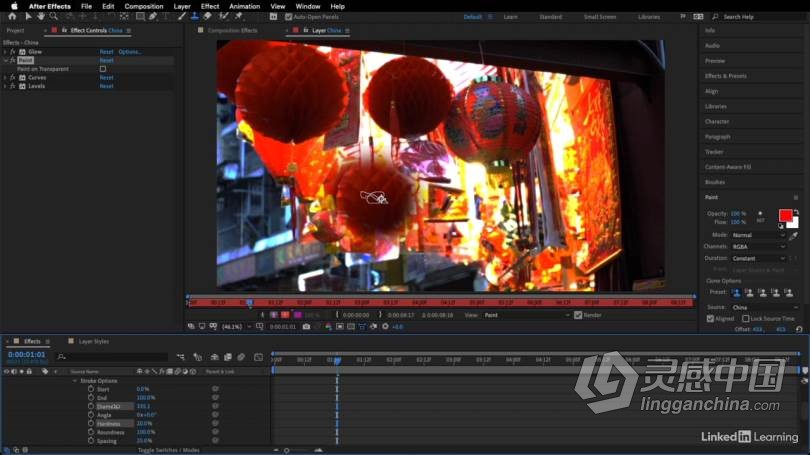Select the Rectangle shape tool
Screen dimensions: 810x455
140,17
